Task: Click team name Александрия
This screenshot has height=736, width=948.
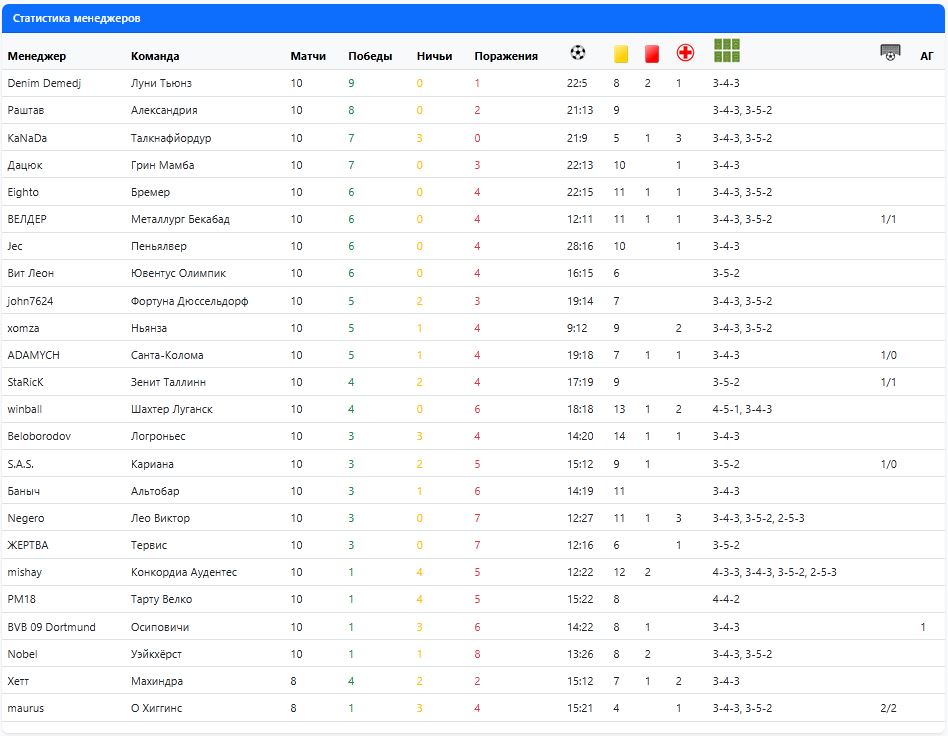Action: tap(164, 110)
